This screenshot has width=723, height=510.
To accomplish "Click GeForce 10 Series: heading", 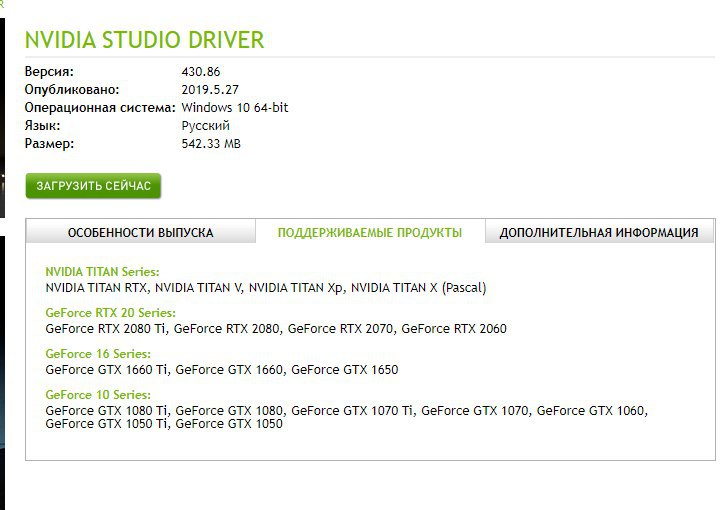I will coord(98,395).
